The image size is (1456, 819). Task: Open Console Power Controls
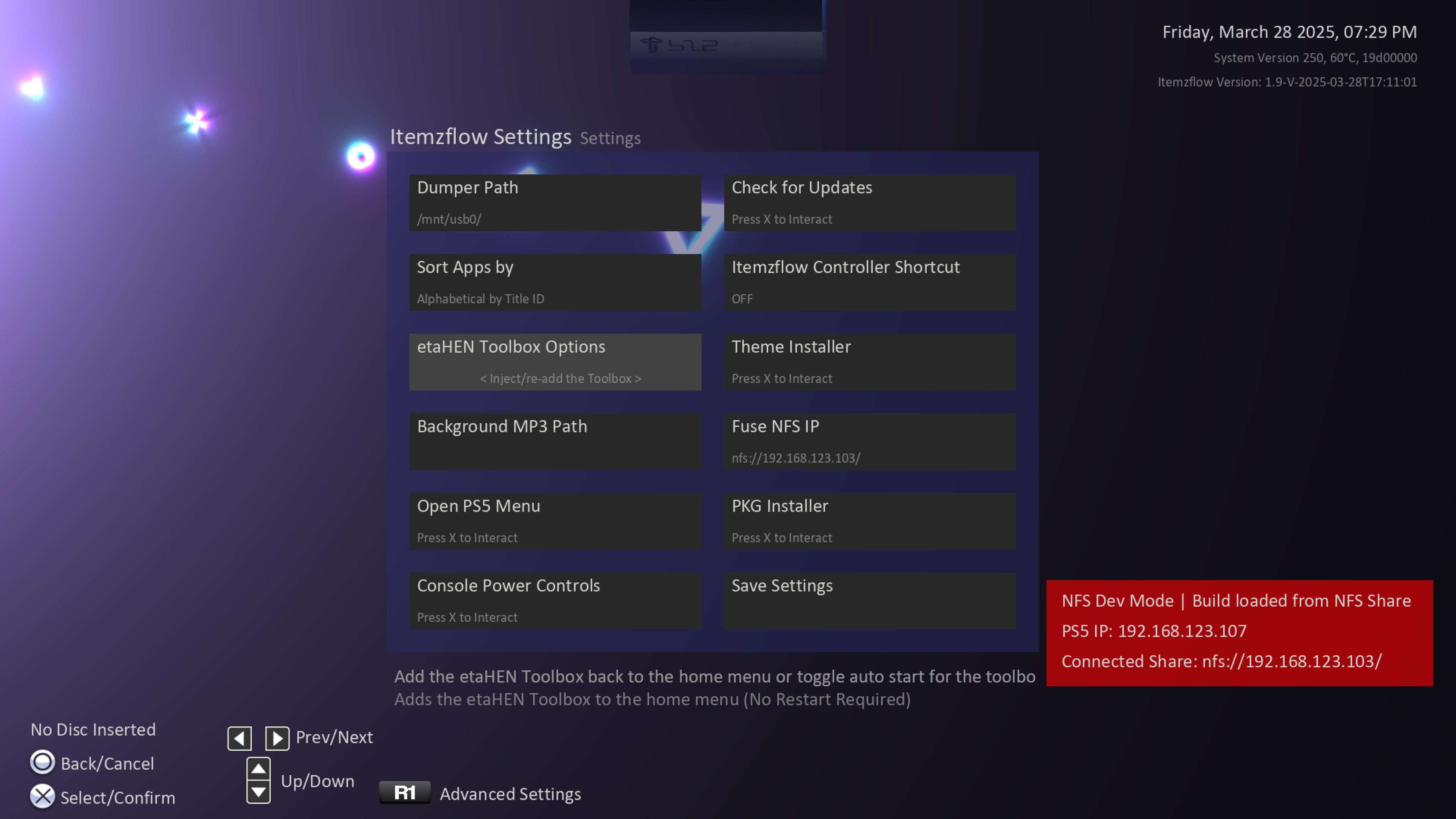(555, 601)
